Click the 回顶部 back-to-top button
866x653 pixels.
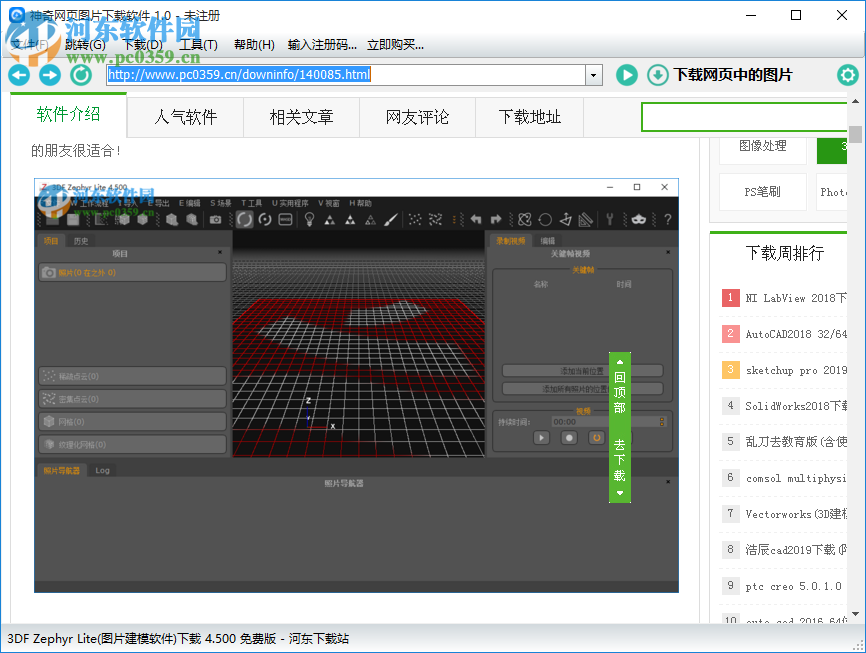[620, 390]
